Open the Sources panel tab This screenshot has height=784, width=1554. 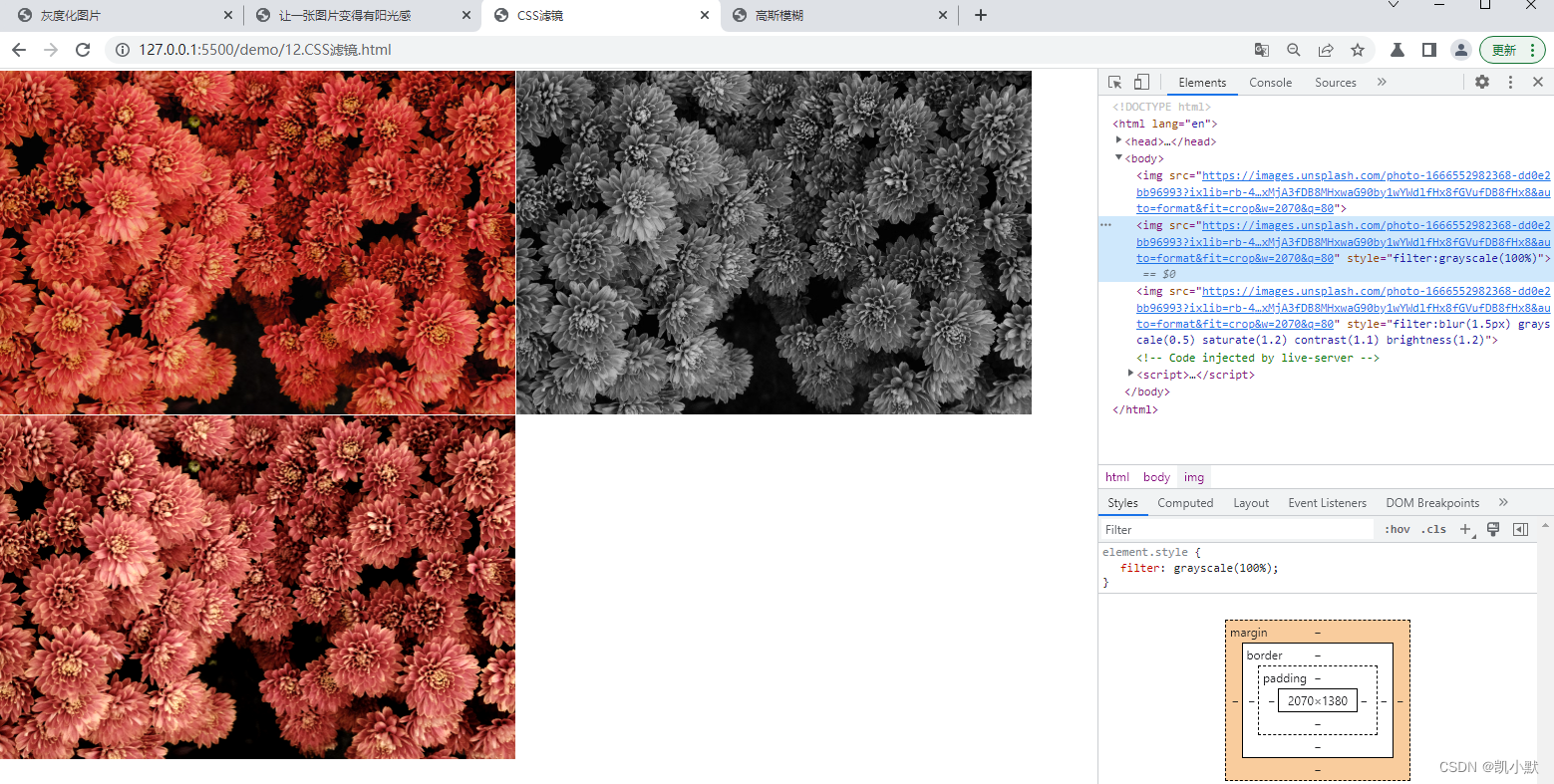1336,83
